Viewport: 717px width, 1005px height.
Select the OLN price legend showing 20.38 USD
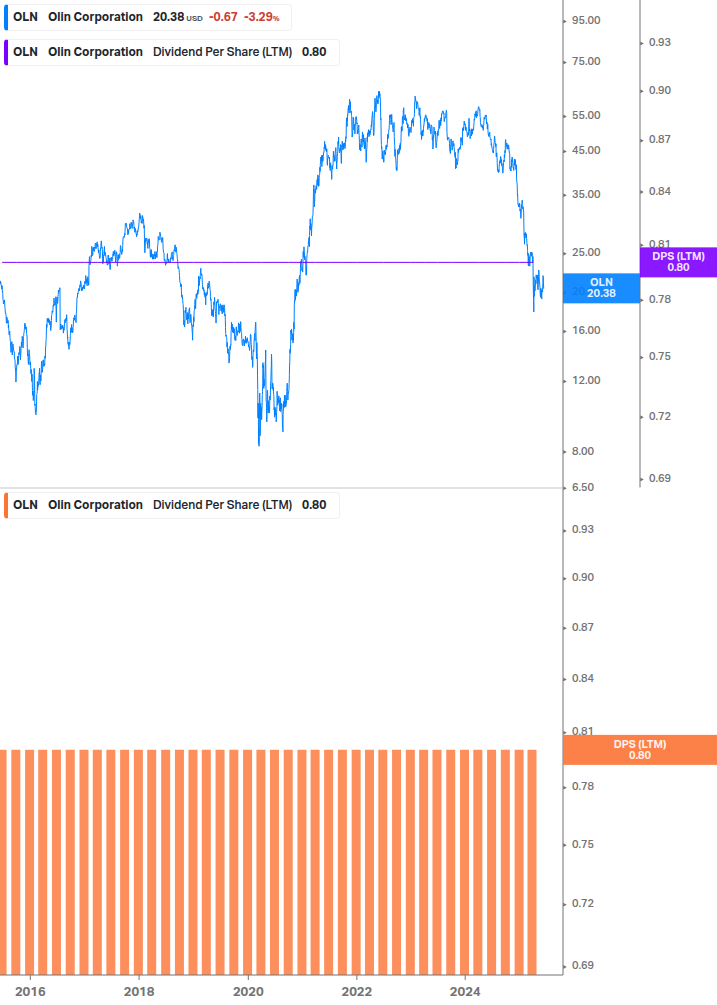(147, 17)
